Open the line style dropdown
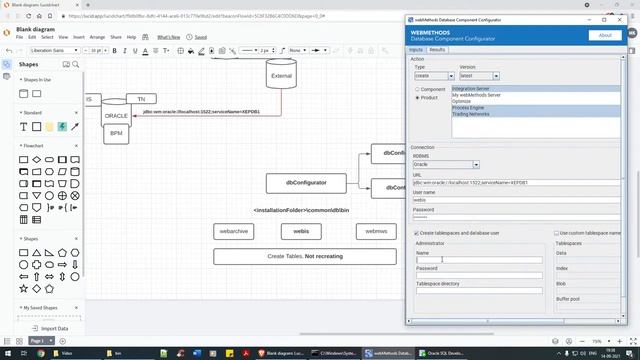This screenshot has width=640, height=360. pos(249,51)
